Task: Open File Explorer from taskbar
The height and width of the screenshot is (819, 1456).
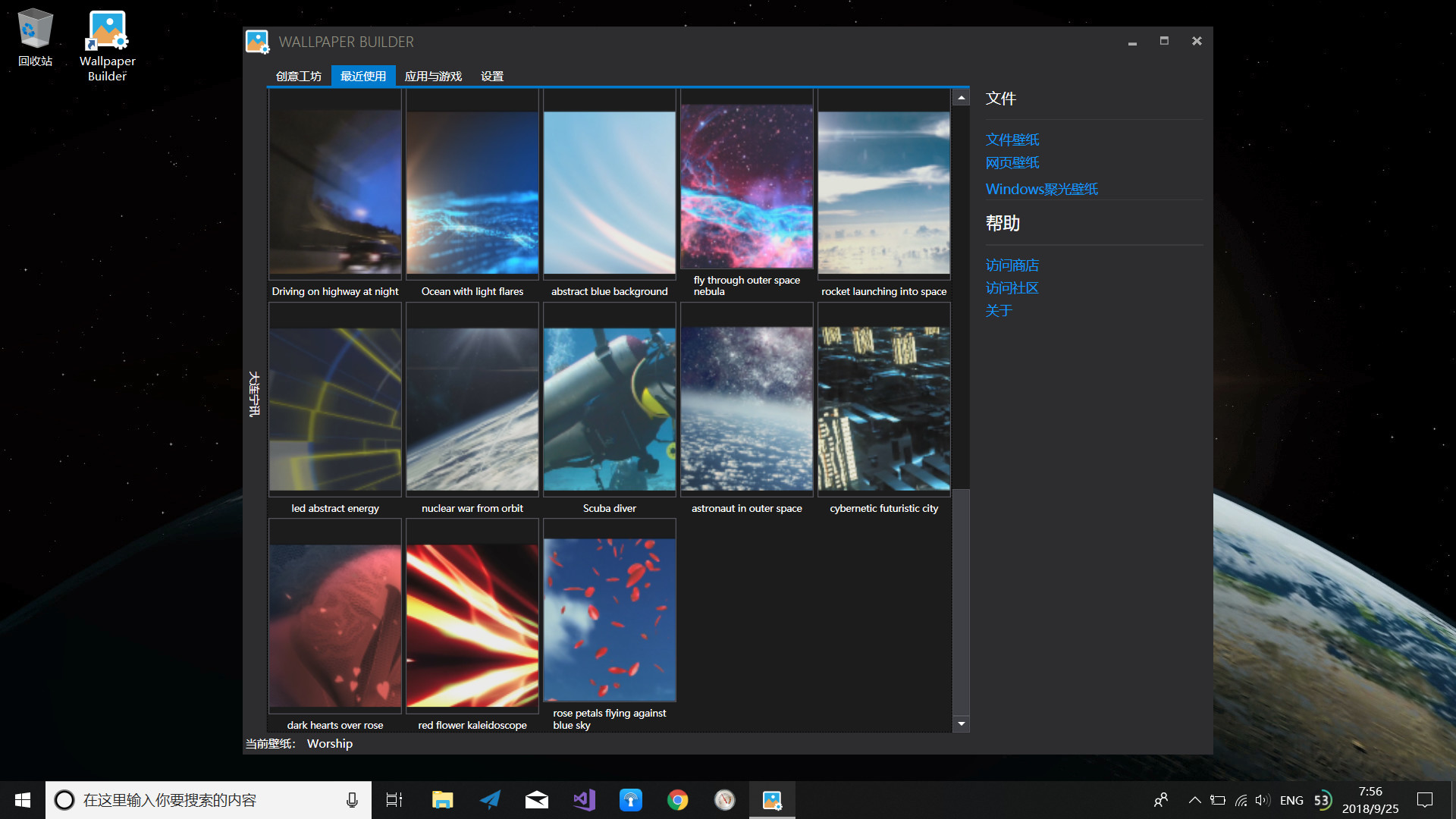Action: (x=443, y=799)
